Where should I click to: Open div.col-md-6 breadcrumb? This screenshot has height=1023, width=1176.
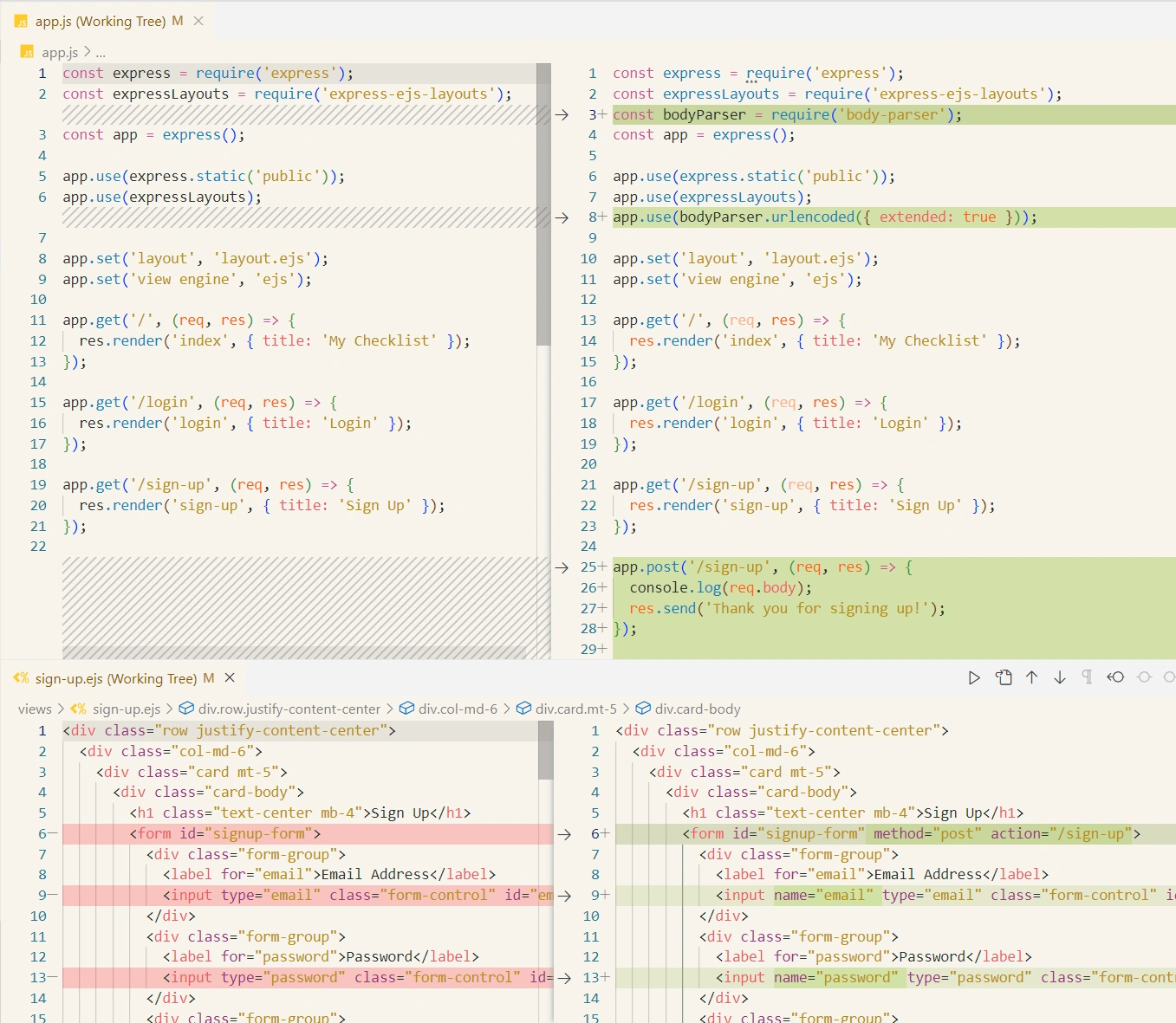[458, 709]
